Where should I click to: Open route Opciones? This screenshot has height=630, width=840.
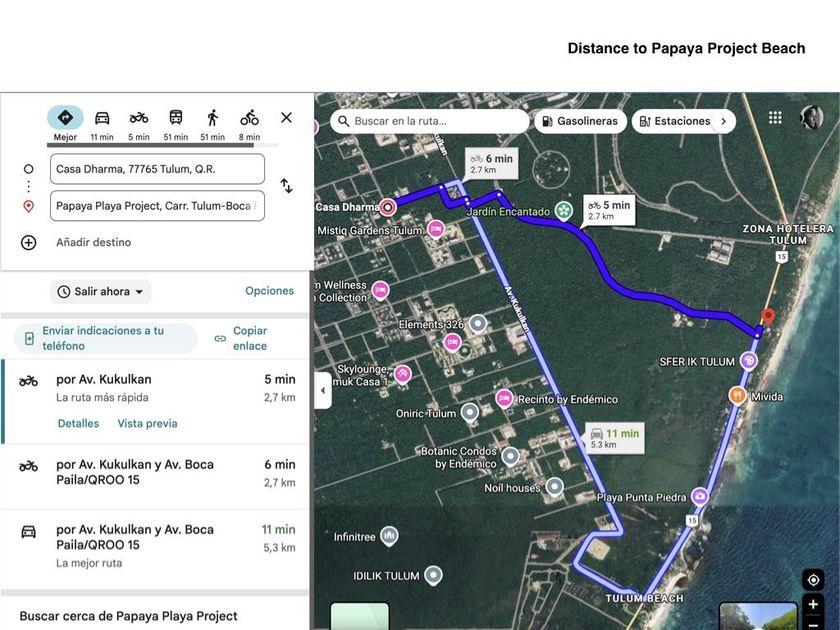[269, 291]
